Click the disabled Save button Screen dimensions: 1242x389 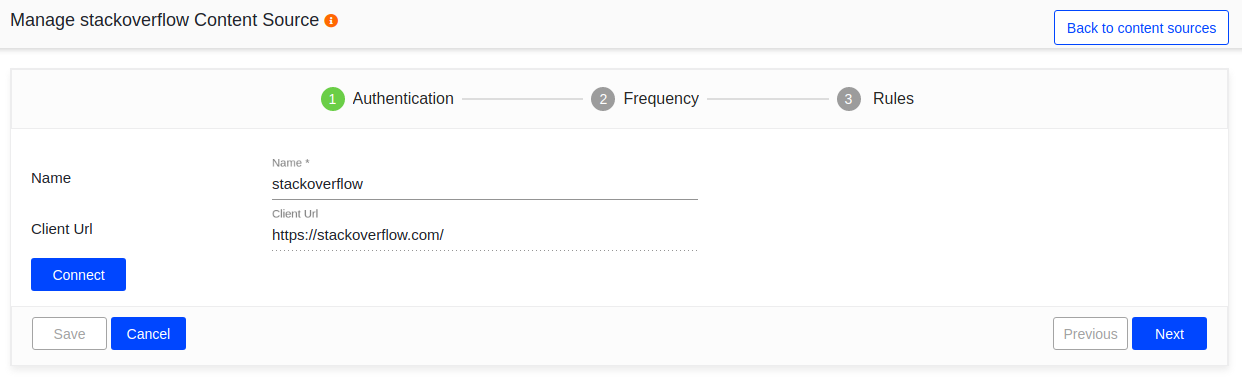click(x=69, y=334)
